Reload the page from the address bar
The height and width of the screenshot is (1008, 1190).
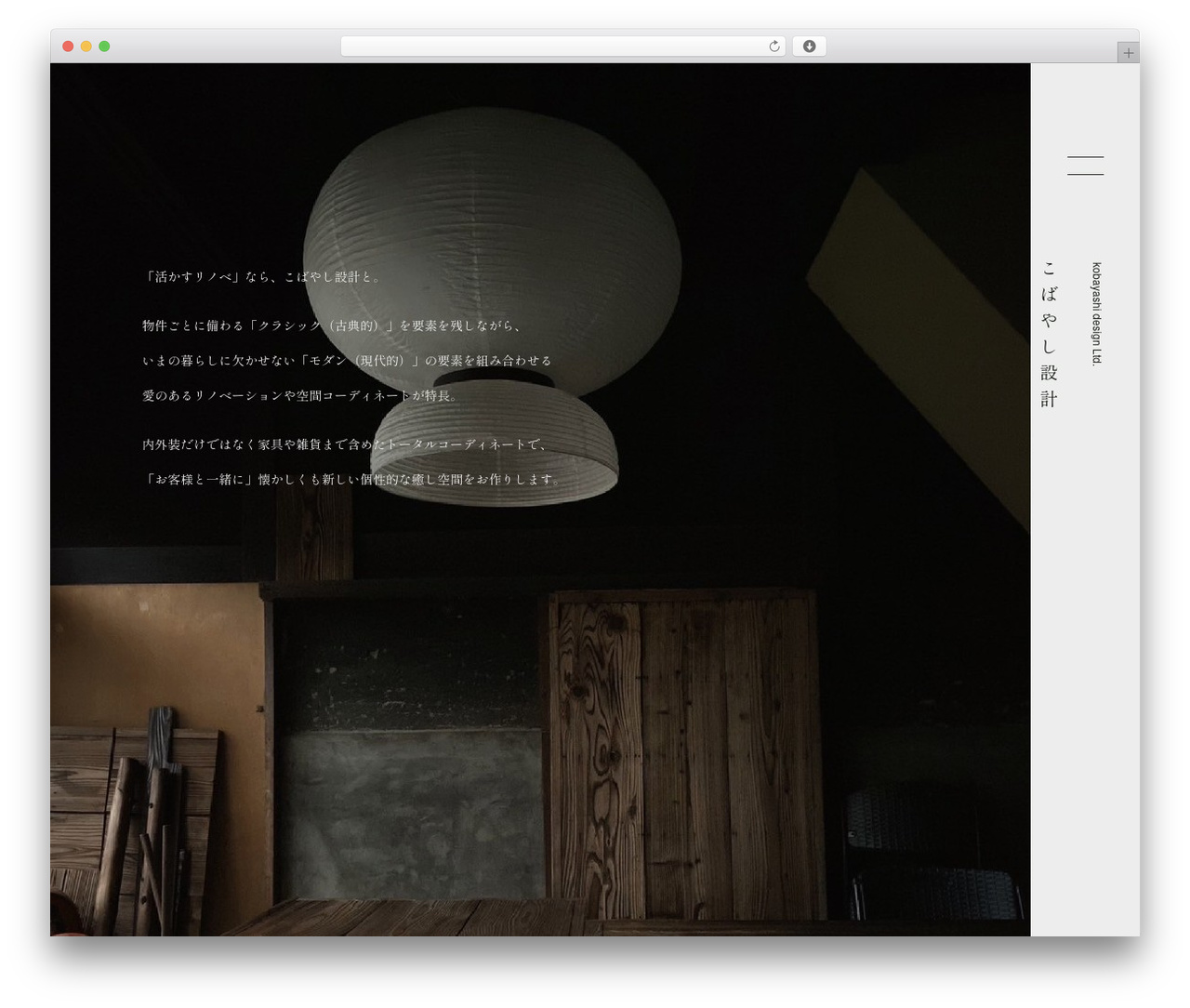tap(774, 46)
